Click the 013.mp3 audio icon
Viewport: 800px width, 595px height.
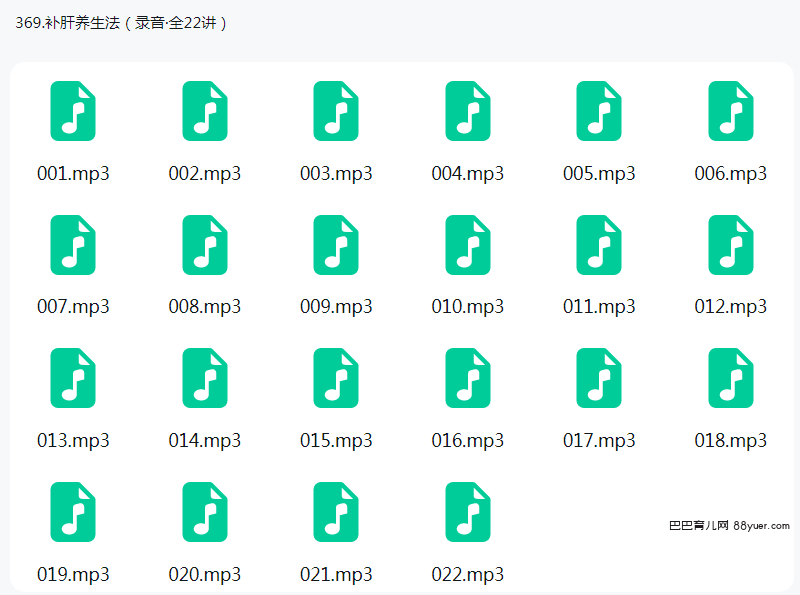[73, 378]
